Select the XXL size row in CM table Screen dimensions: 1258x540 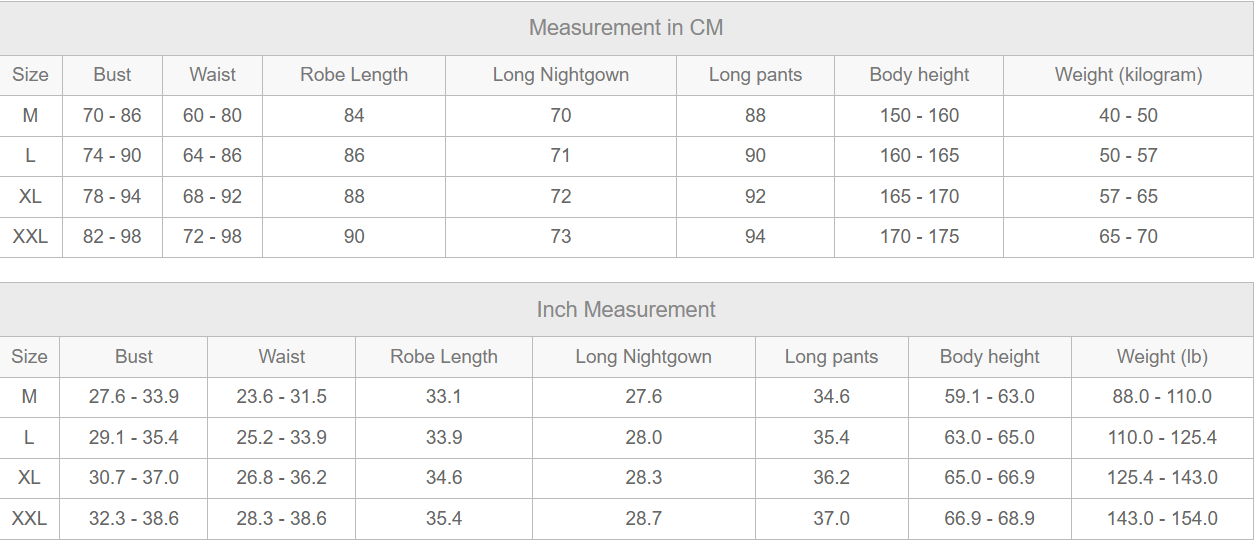tap(30, 237)
